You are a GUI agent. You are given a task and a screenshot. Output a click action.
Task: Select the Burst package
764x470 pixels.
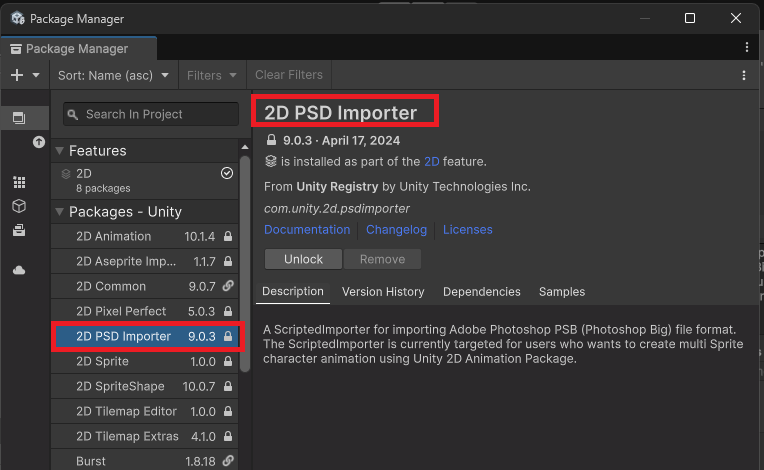click(x=145, y=461)
